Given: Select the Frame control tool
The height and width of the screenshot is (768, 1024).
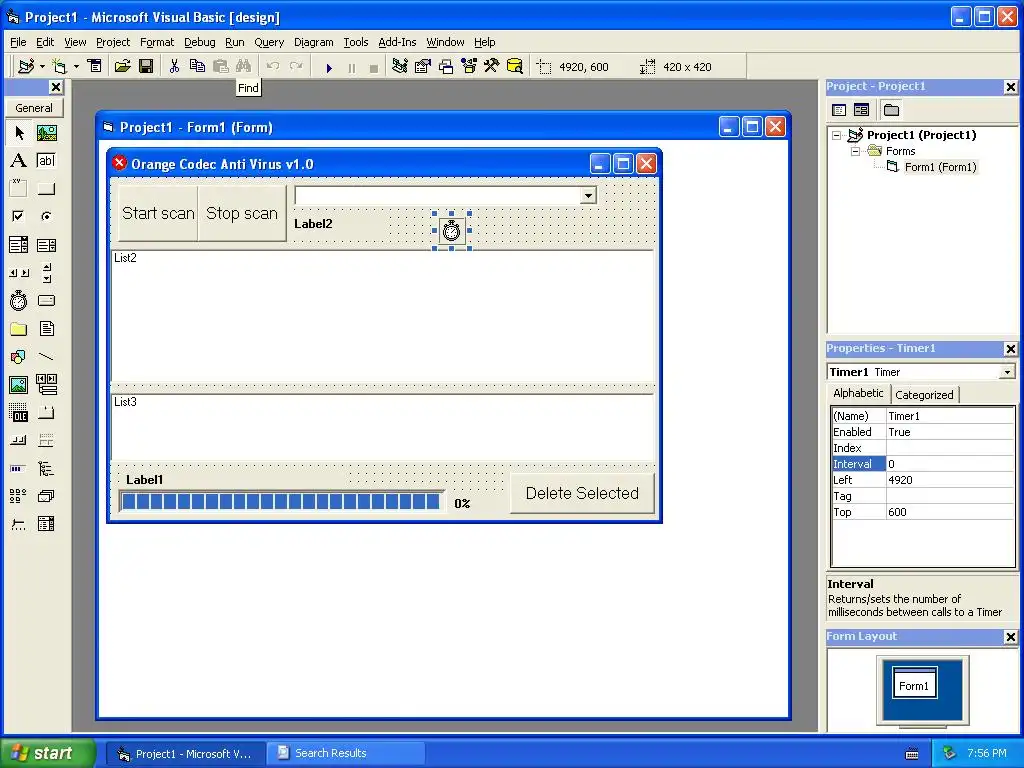Looking at the screenshot, I should (x=19, y=189).
